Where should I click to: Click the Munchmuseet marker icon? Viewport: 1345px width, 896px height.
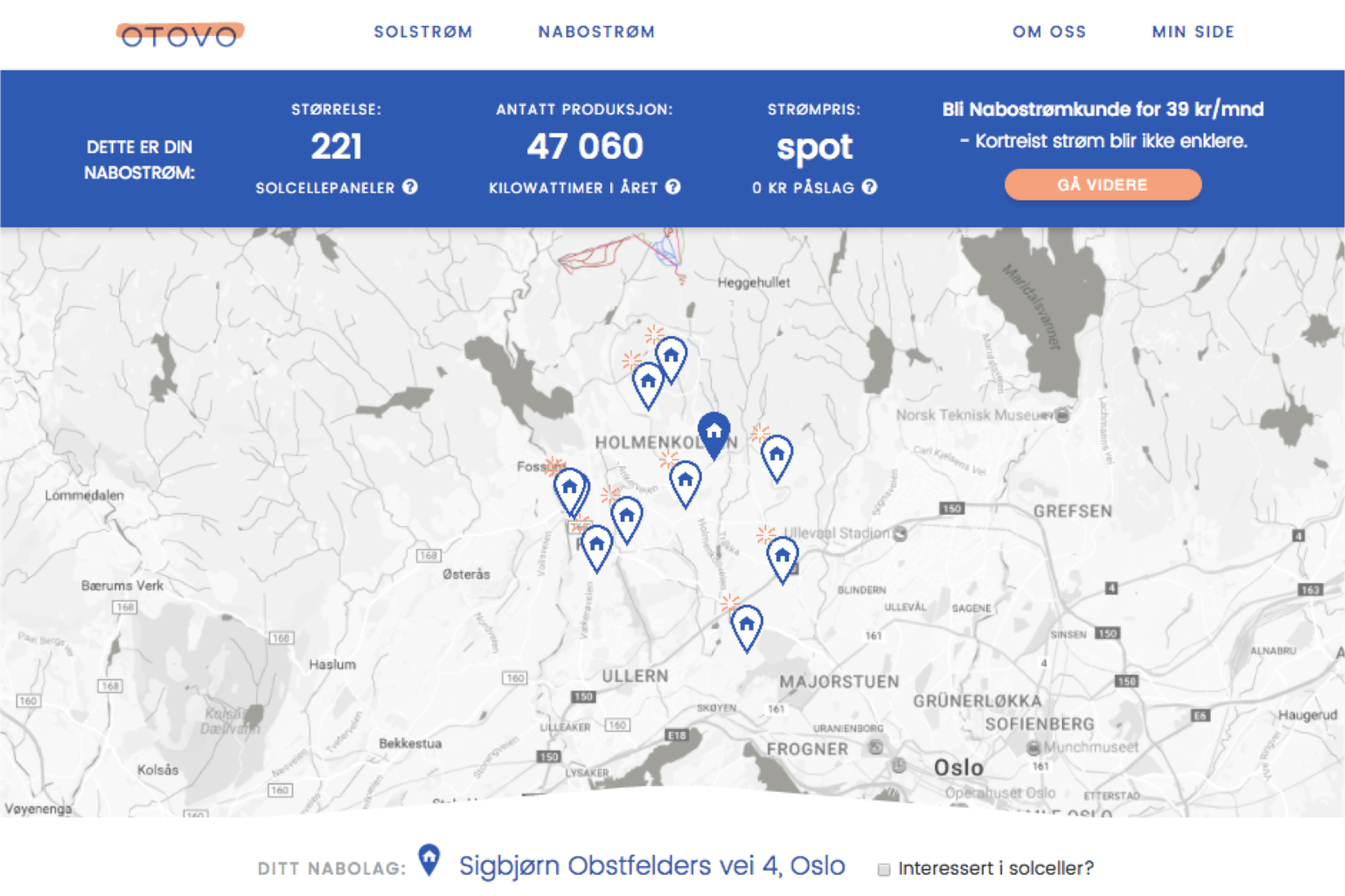click(x=1033, y=747)
